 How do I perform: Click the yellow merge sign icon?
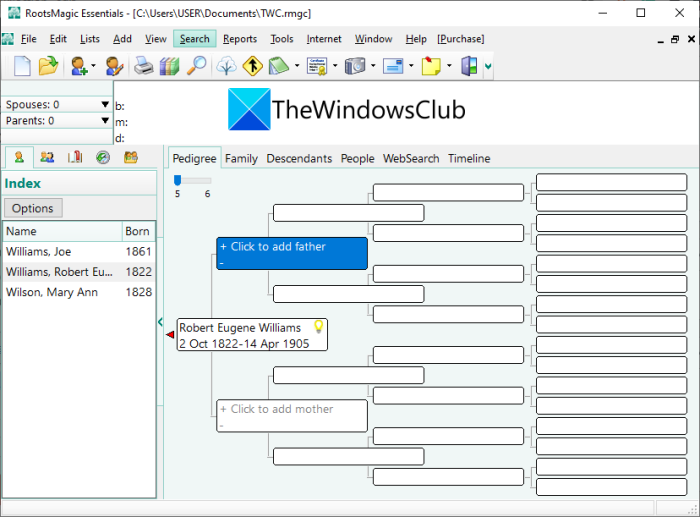tap(252, 66)
